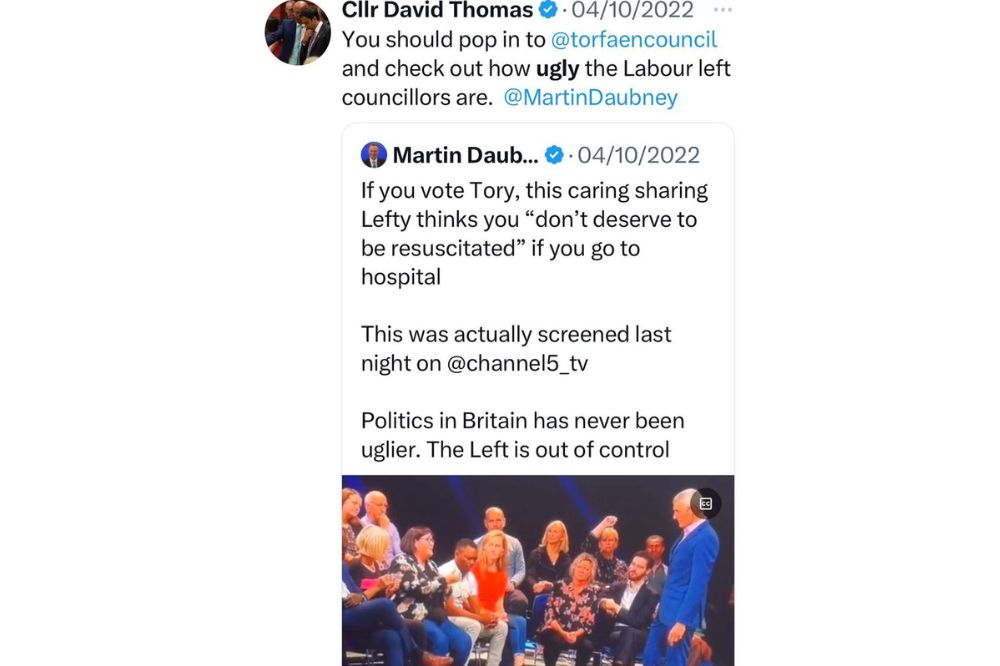Click the "Politics in Britain has never" paragraph
This screenshot has width=1000, height=666.
click(x=522, y=435)
